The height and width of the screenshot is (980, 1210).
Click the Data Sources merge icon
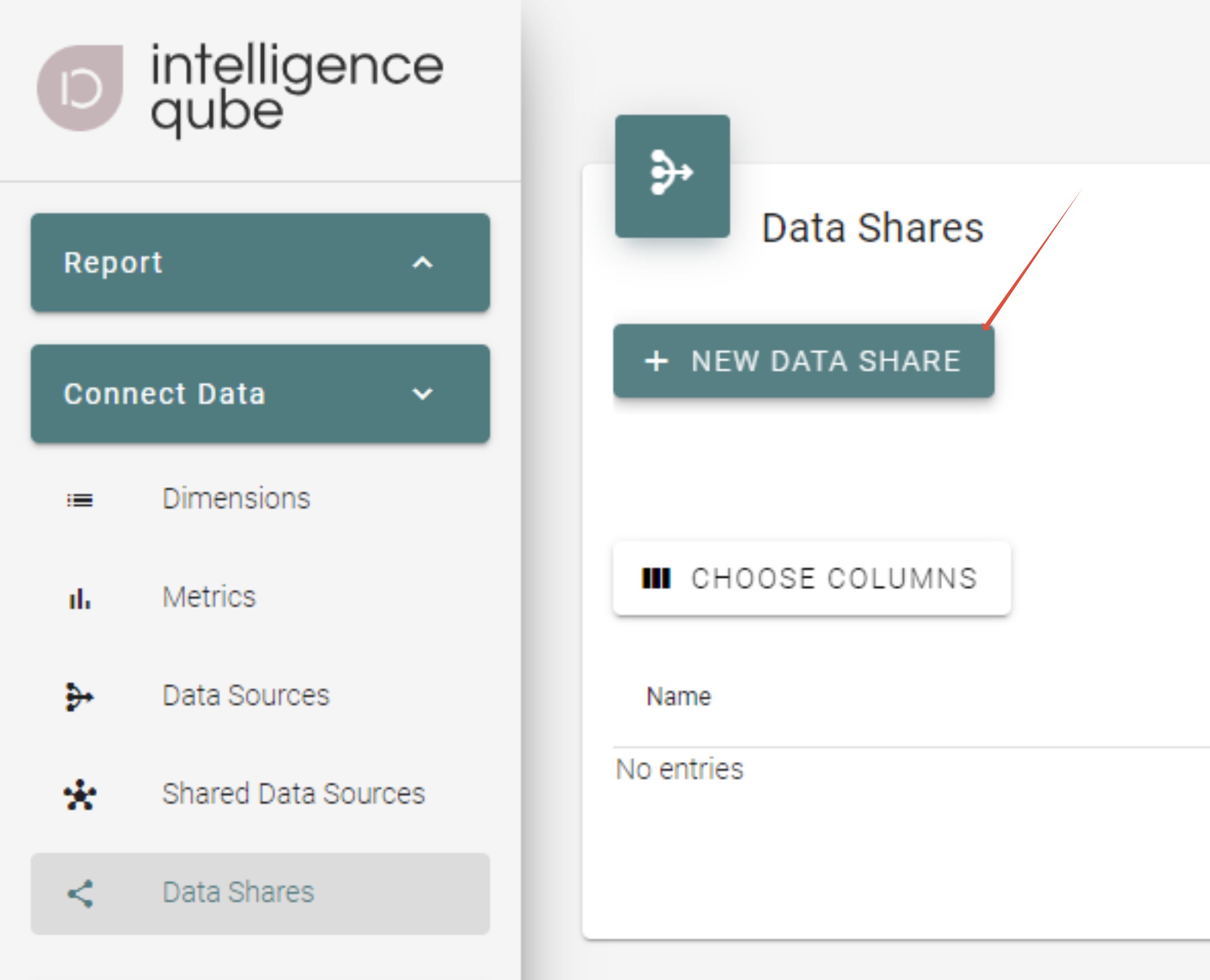[x=80, y=696]
